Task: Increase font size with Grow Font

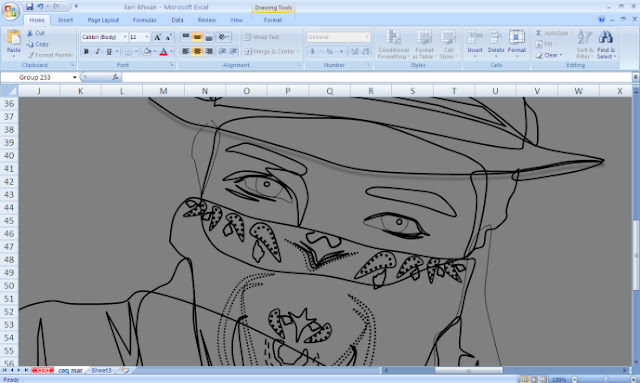Action: click(157, 38)
